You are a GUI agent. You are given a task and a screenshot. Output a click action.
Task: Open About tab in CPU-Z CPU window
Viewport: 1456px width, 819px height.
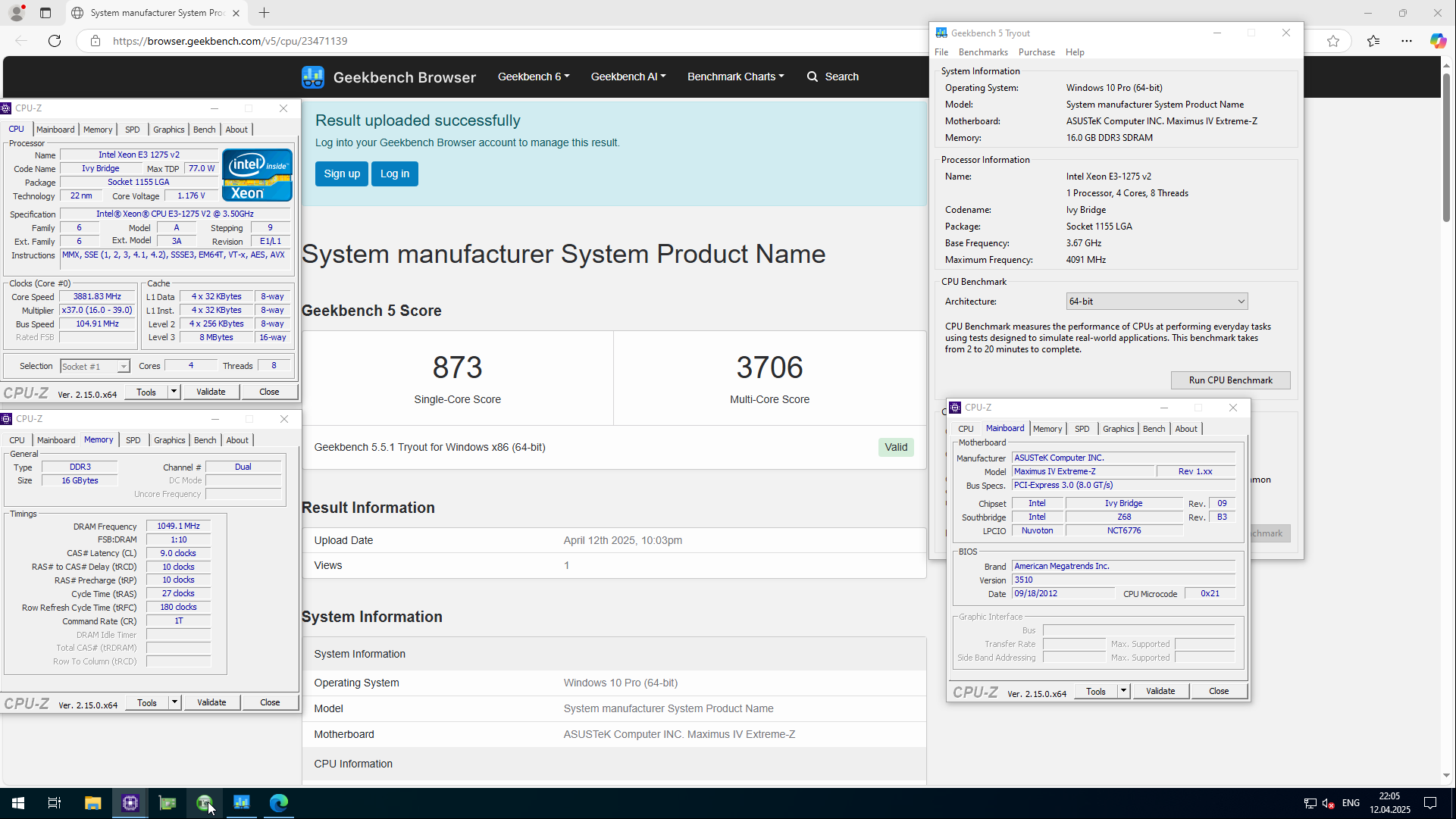[236, 130]
